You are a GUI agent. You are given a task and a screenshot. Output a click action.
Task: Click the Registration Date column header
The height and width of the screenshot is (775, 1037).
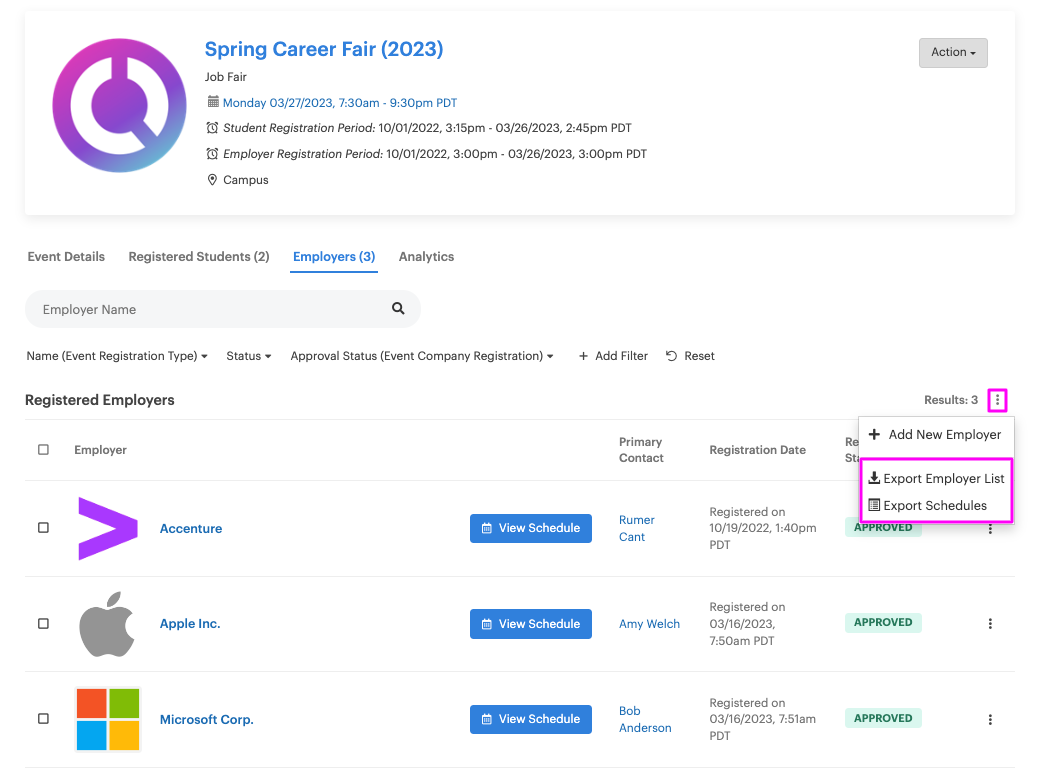click(758, 450)
